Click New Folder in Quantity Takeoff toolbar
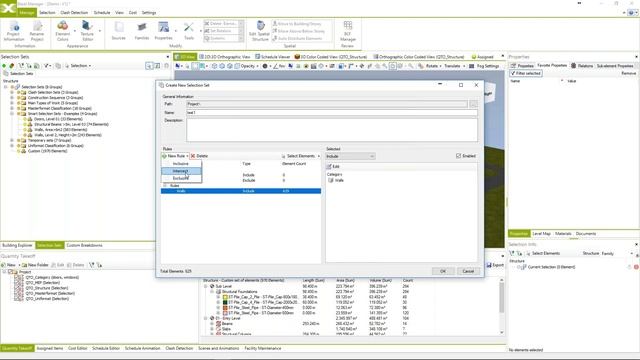640x360 pixels. tap(35, 265)
